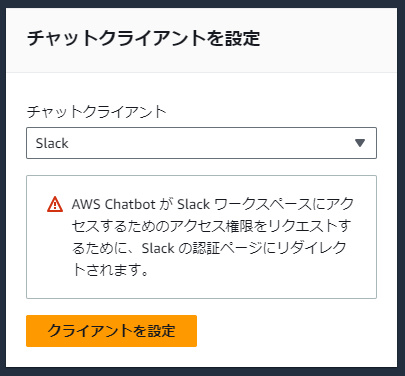
Task: Click the チャットクライアント field label
Action: click(96, 112)
